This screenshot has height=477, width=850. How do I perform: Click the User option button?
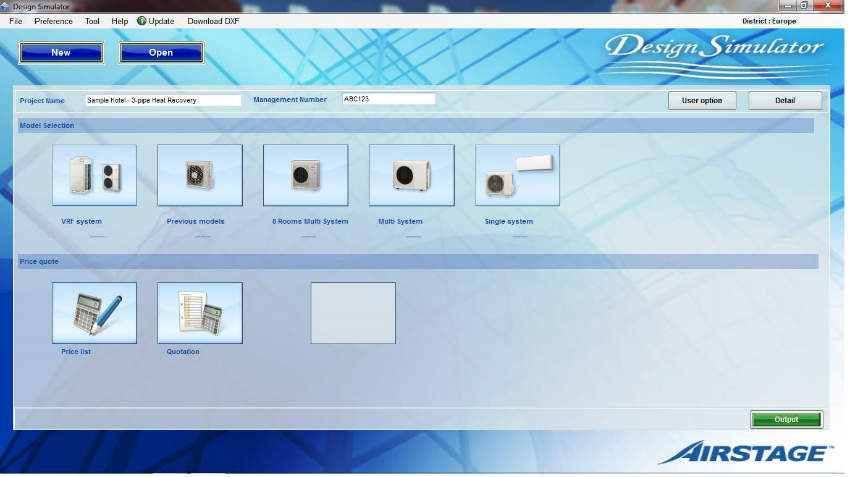(702, 101)
